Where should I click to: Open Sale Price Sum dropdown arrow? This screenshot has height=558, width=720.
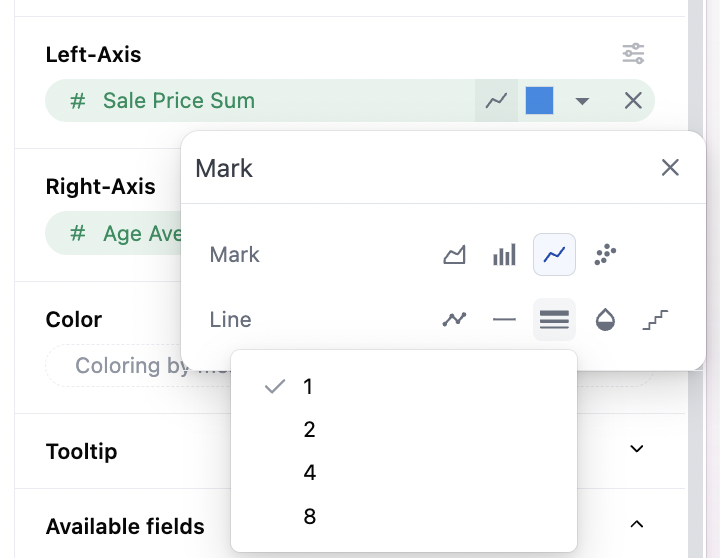pyautogui.click(x=582, y=101)
